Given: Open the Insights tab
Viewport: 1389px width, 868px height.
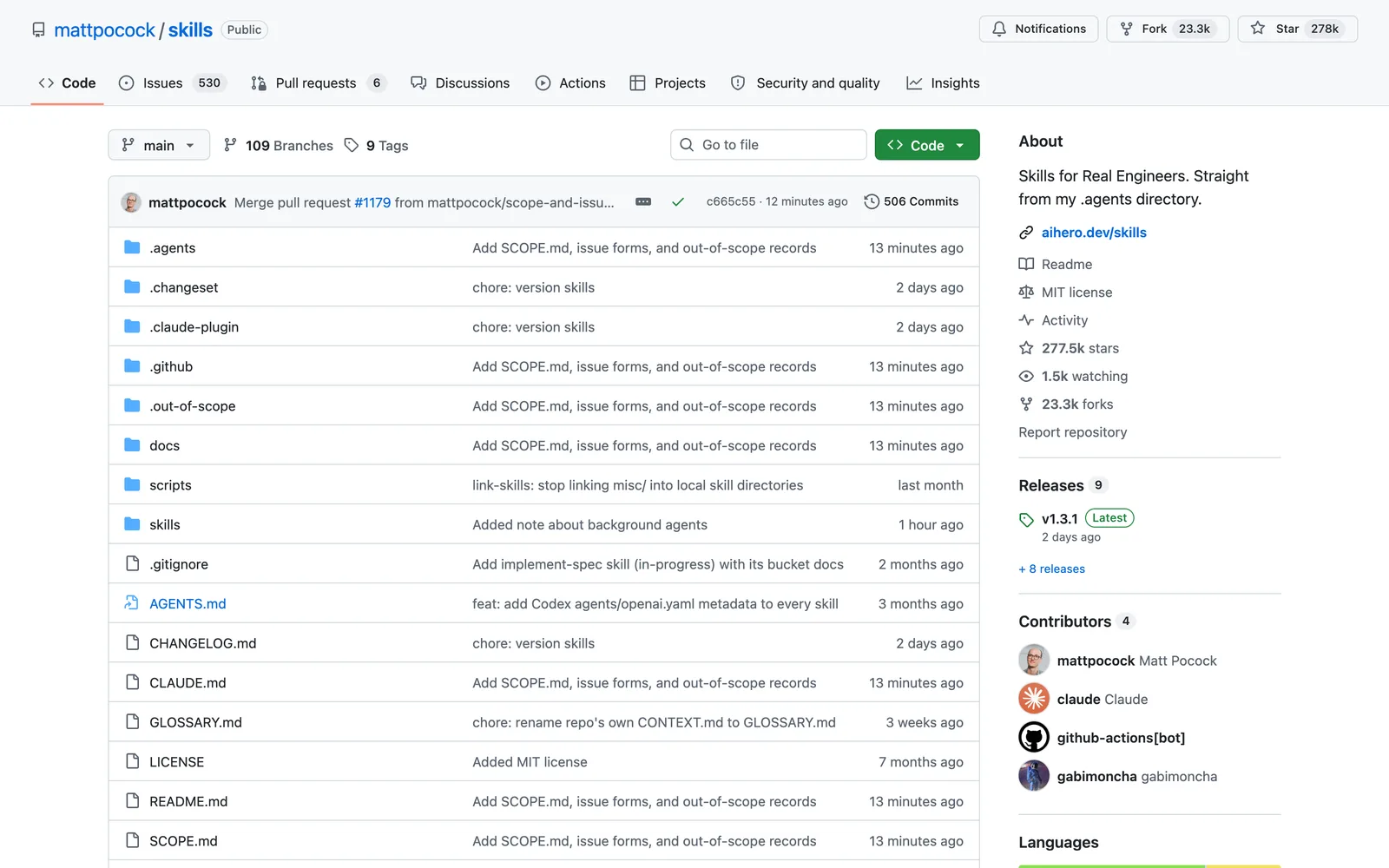Looking at the screenshot, I should click(943, 83).
